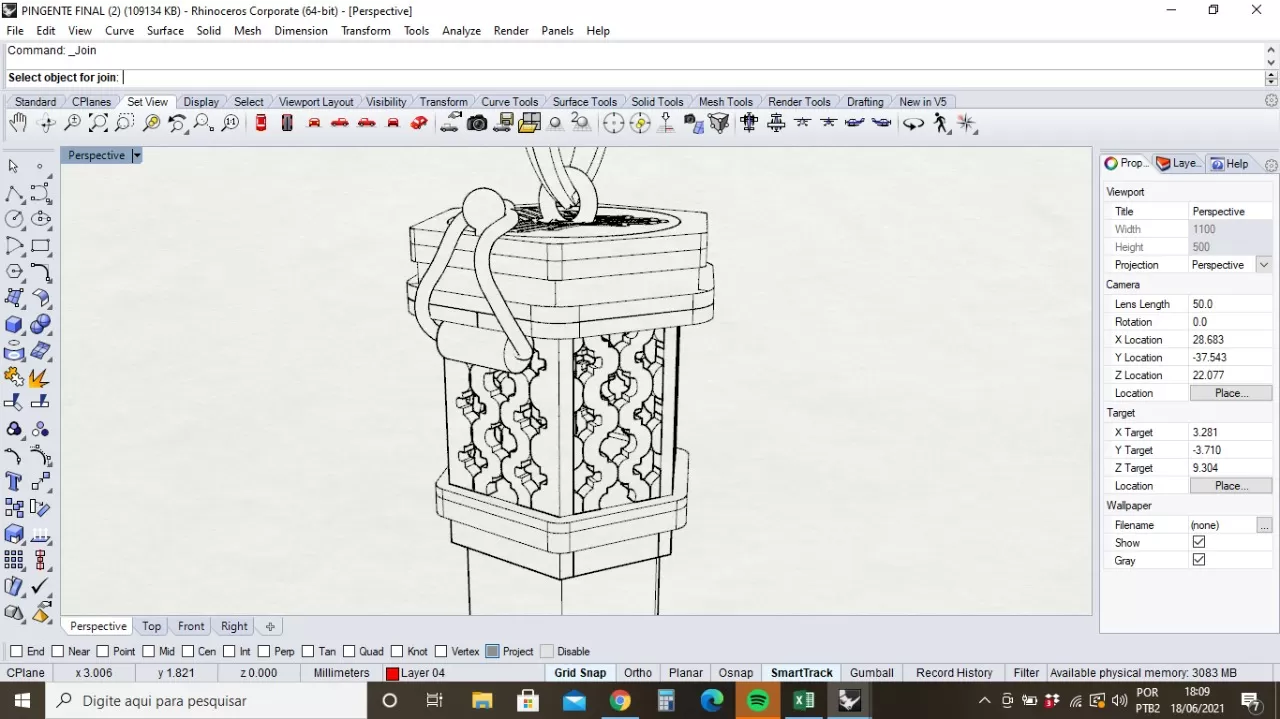Open the Surface menu
Image resolution: width=1280 pixels, height=719 pixels.
tap(165, 30)
